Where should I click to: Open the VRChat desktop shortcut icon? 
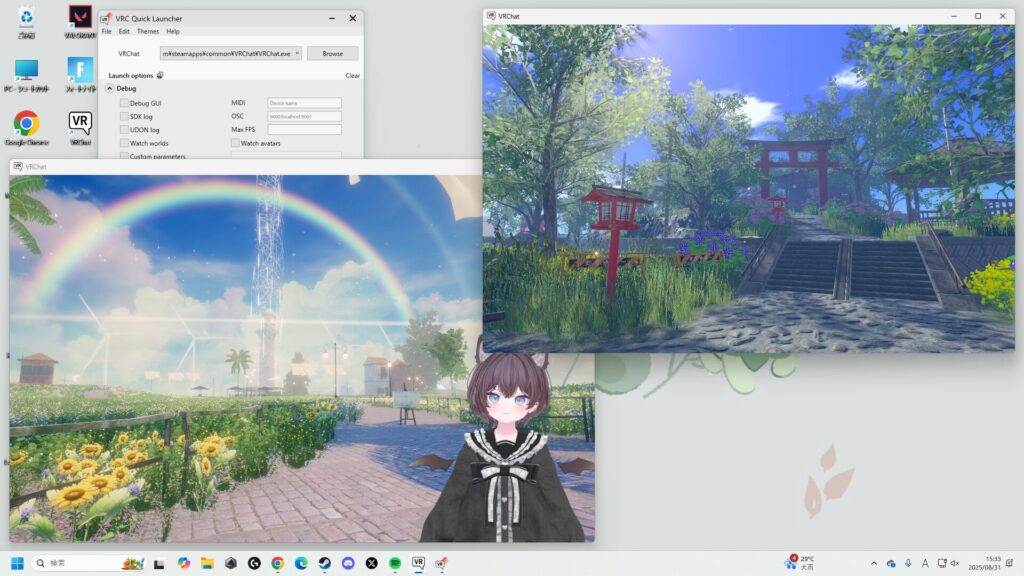tap(80, 124)
